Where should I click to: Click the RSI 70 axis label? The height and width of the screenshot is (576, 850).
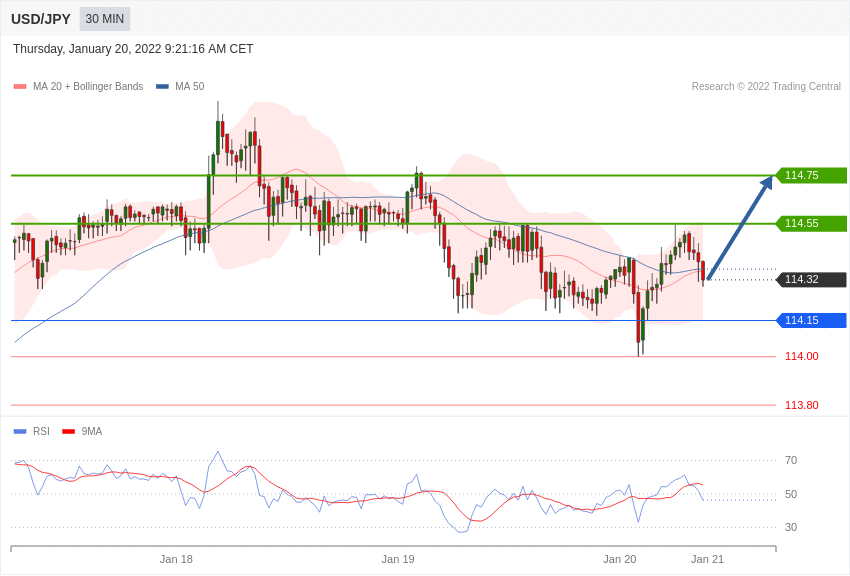(x=791, y=460)
